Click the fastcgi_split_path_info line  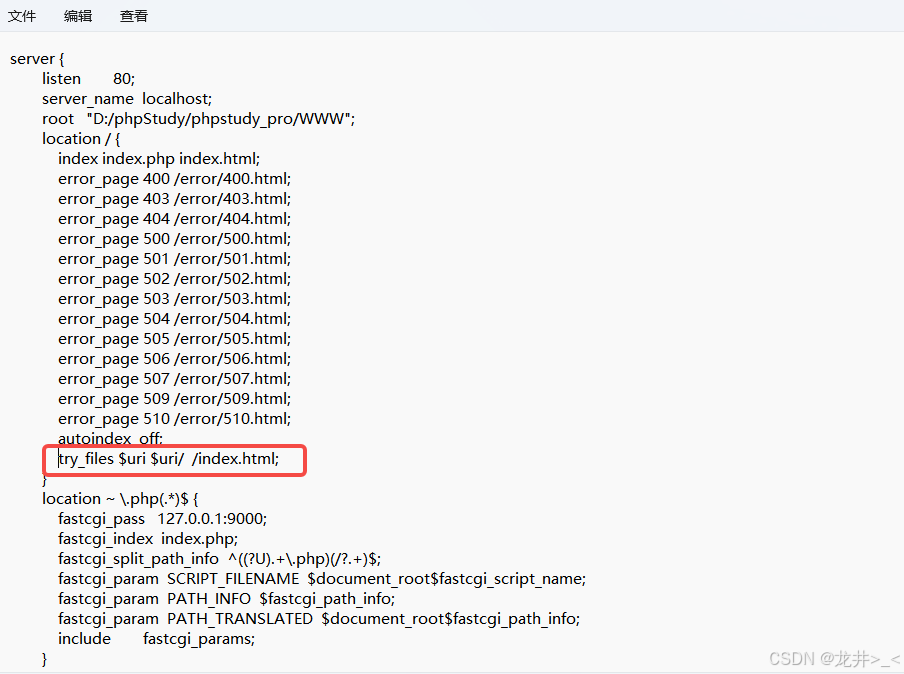coord(219,559)
